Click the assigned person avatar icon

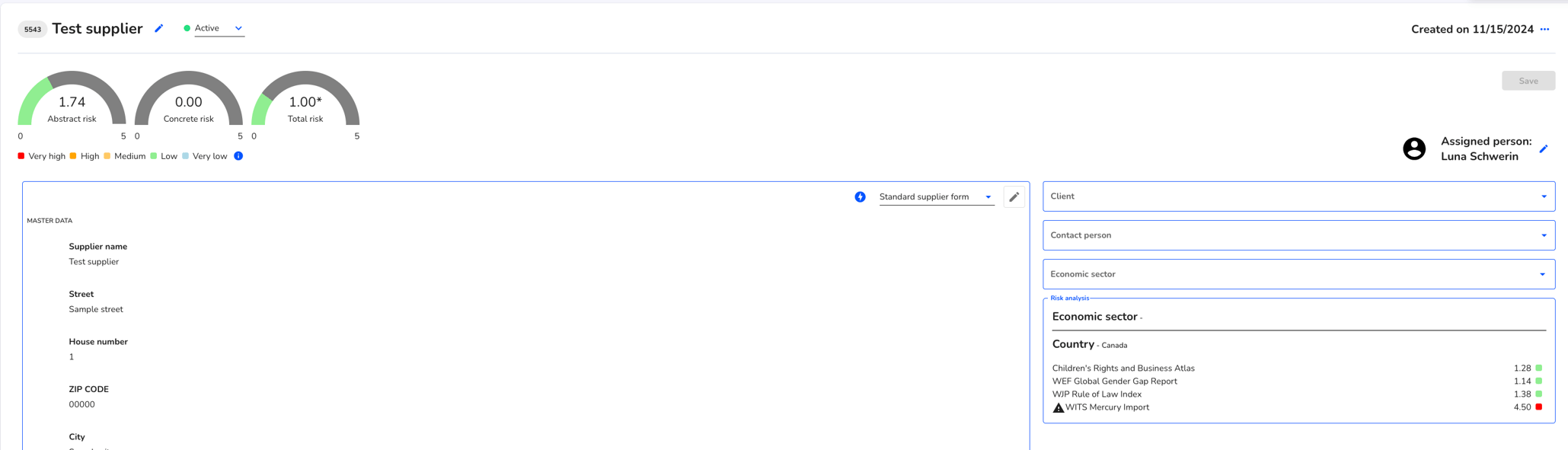pos(1414,148)
